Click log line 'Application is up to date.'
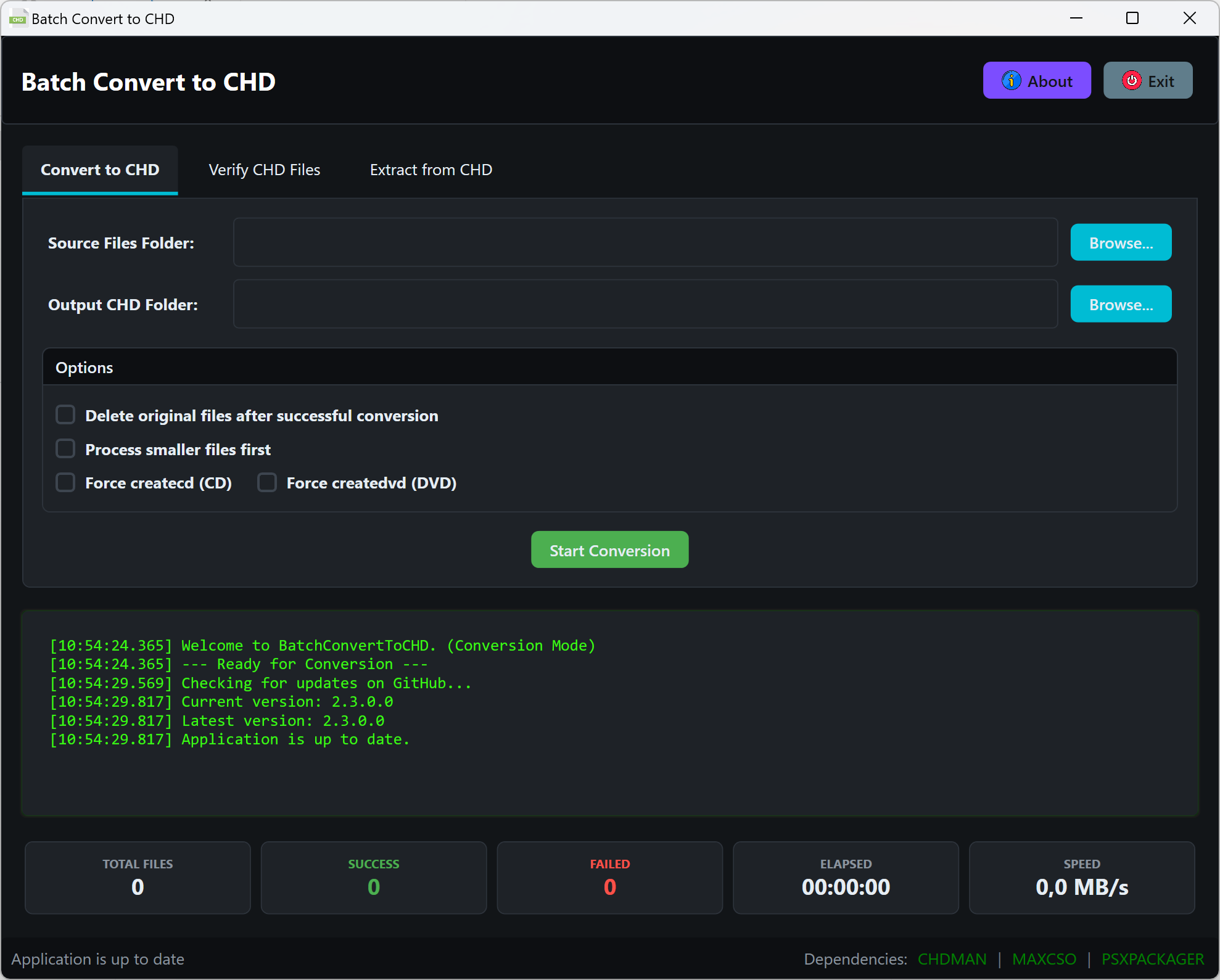The image size is (1220, 980). point(229,739)
